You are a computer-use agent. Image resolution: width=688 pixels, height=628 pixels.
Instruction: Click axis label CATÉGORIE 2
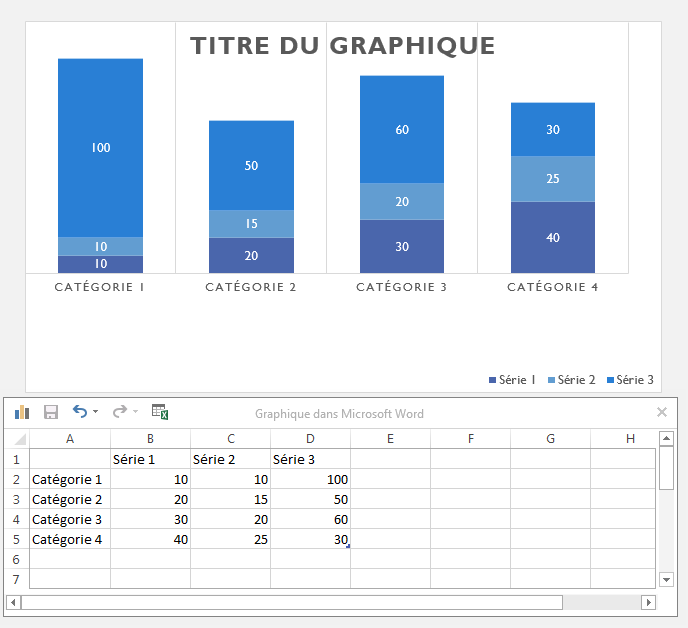251,287
